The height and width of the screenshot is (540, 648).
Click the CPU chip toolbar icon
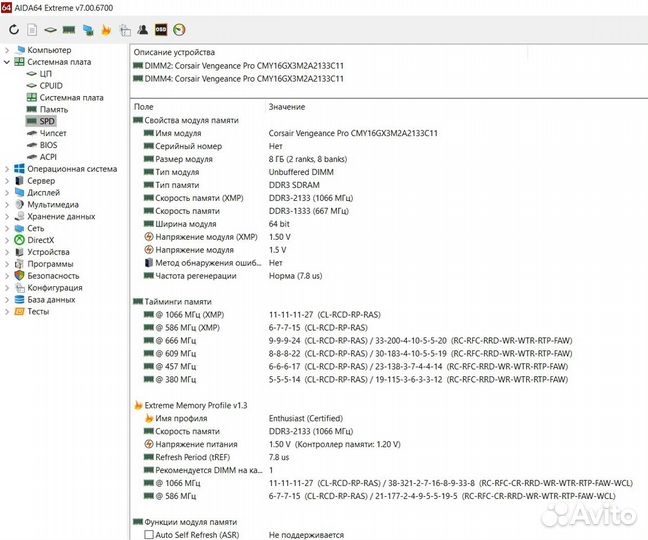(x=50, y=30)
